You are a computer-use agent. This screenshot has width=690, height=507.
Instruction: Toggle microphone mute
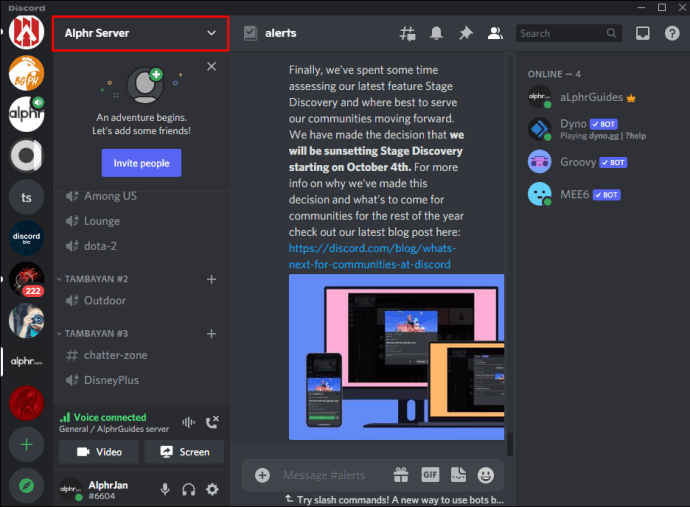click(165, 489)
